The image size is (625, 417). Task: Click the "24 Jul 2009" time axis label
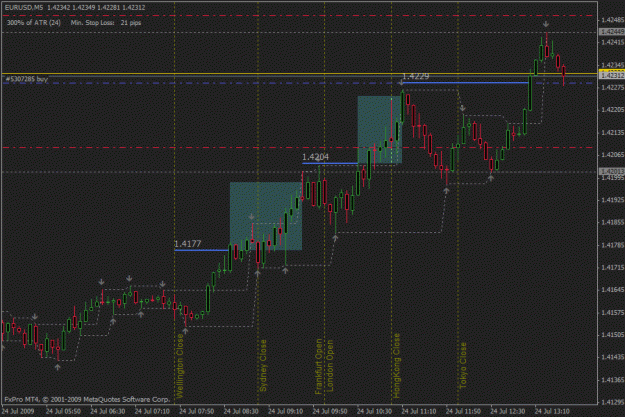(18, 411)
